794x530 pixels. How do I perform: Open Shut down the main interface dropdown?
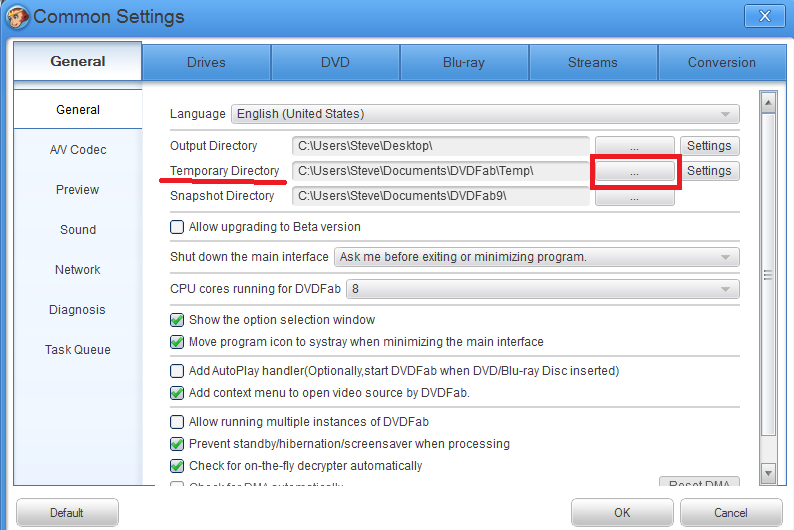click(537, 257)
